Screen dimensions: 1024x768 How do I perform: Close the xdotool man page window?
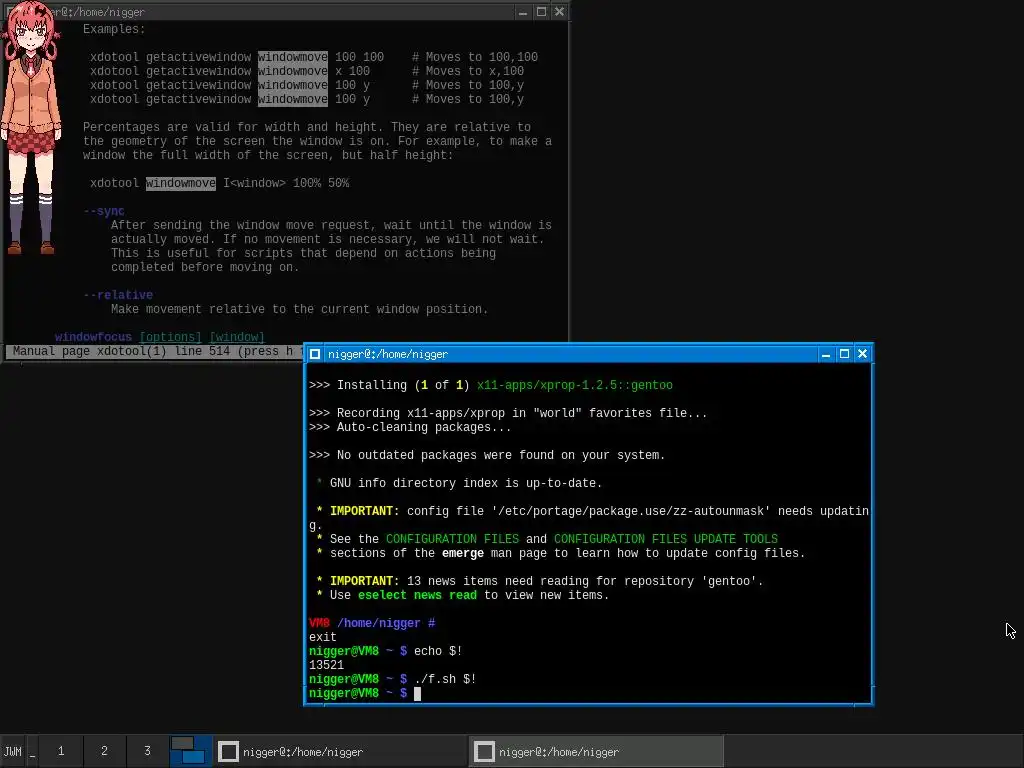560,12
